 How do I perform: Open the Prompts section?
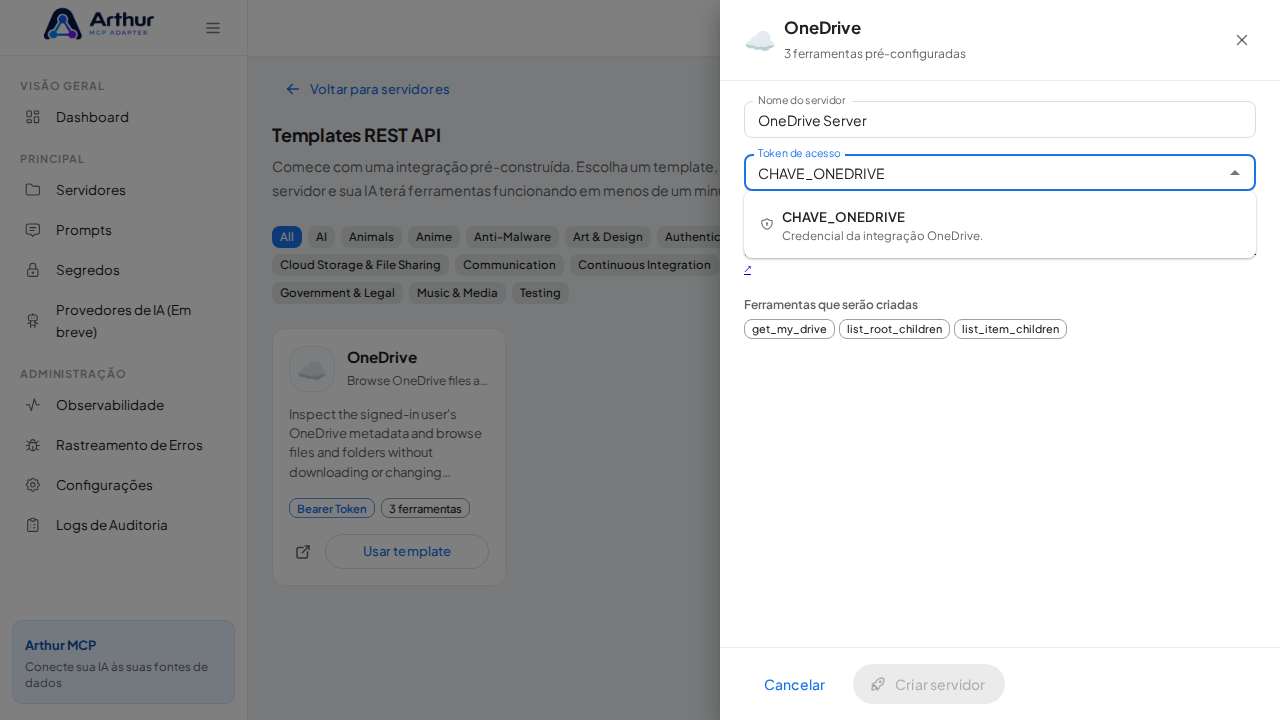124,230
